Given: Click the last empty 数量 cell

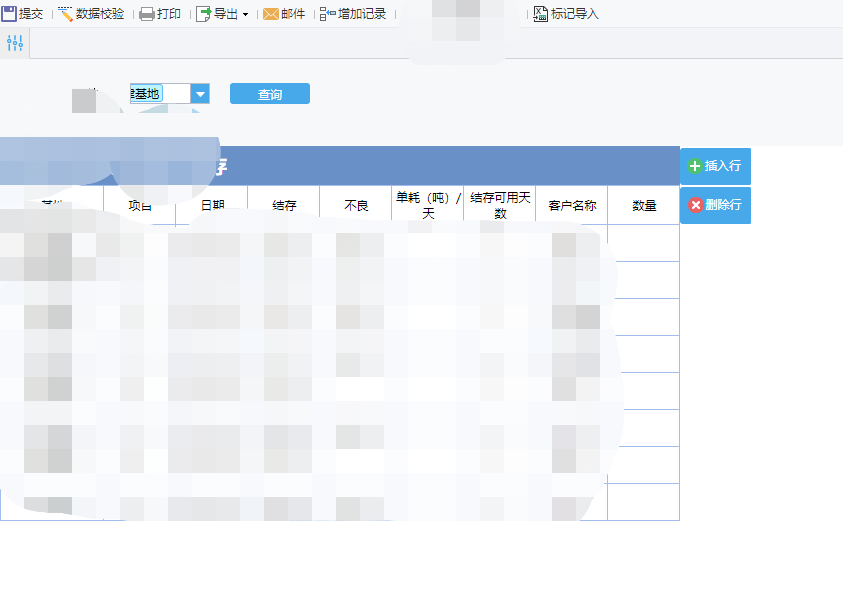Looking at the screenshot, I should pos(644,502).
